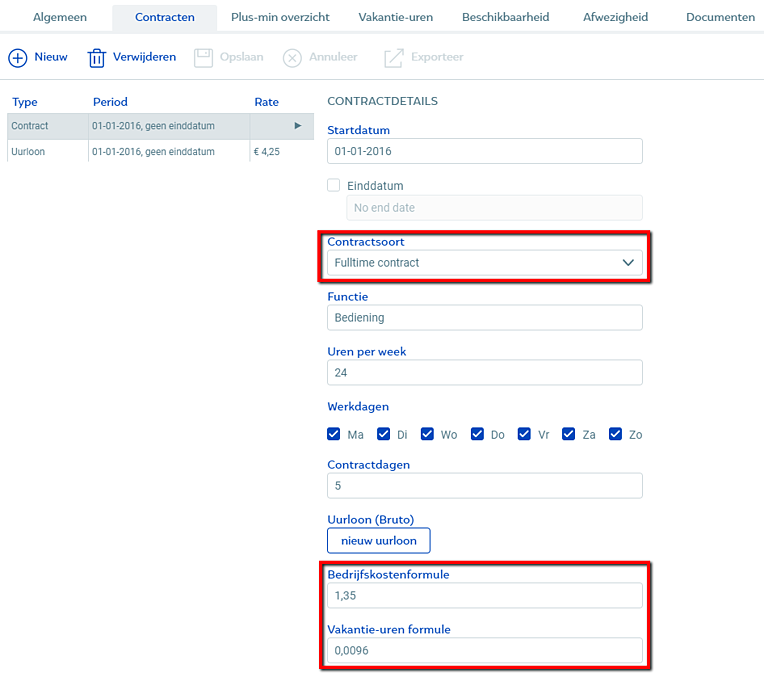This screenshot has height=673, width=764.
Task: Click the Opslaan floppy disk icon
Action: tap(203, 58)
